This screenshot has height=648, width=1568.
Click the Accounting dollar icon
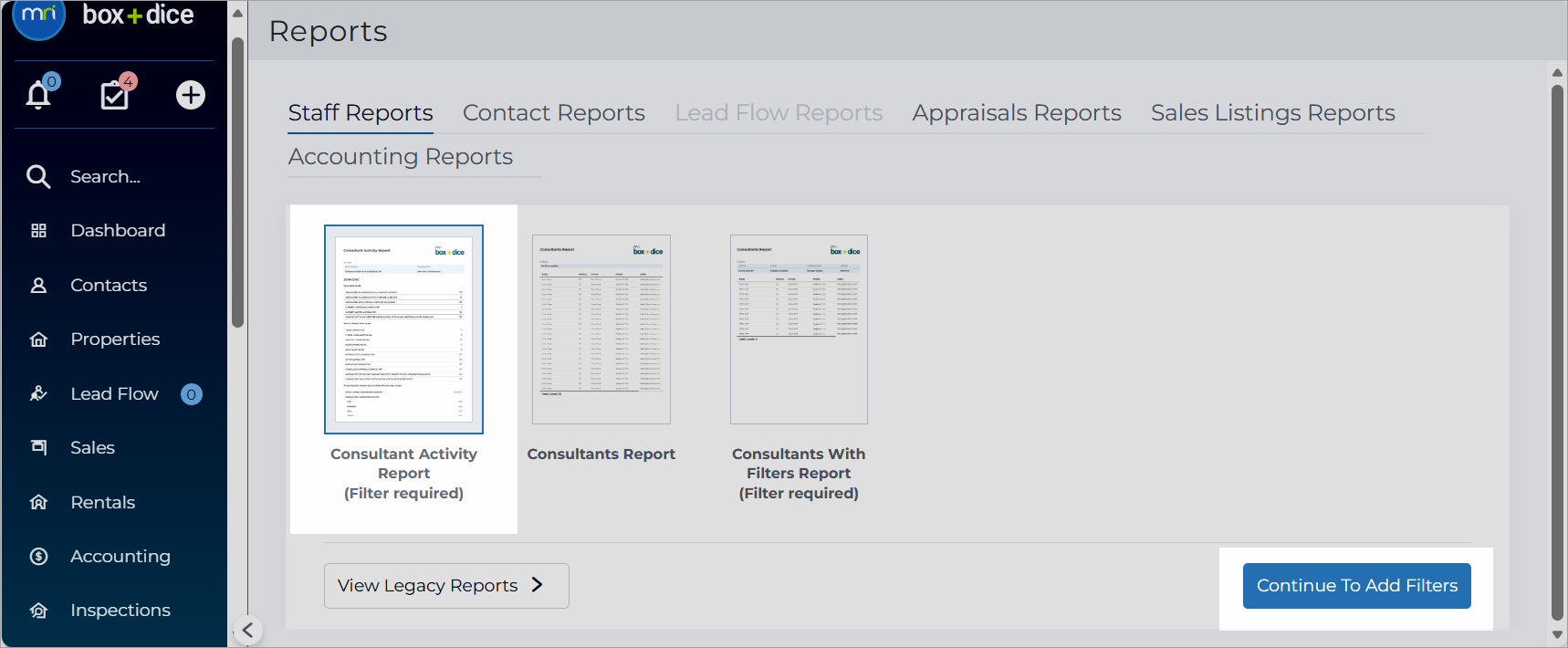[x=38, y=556]
